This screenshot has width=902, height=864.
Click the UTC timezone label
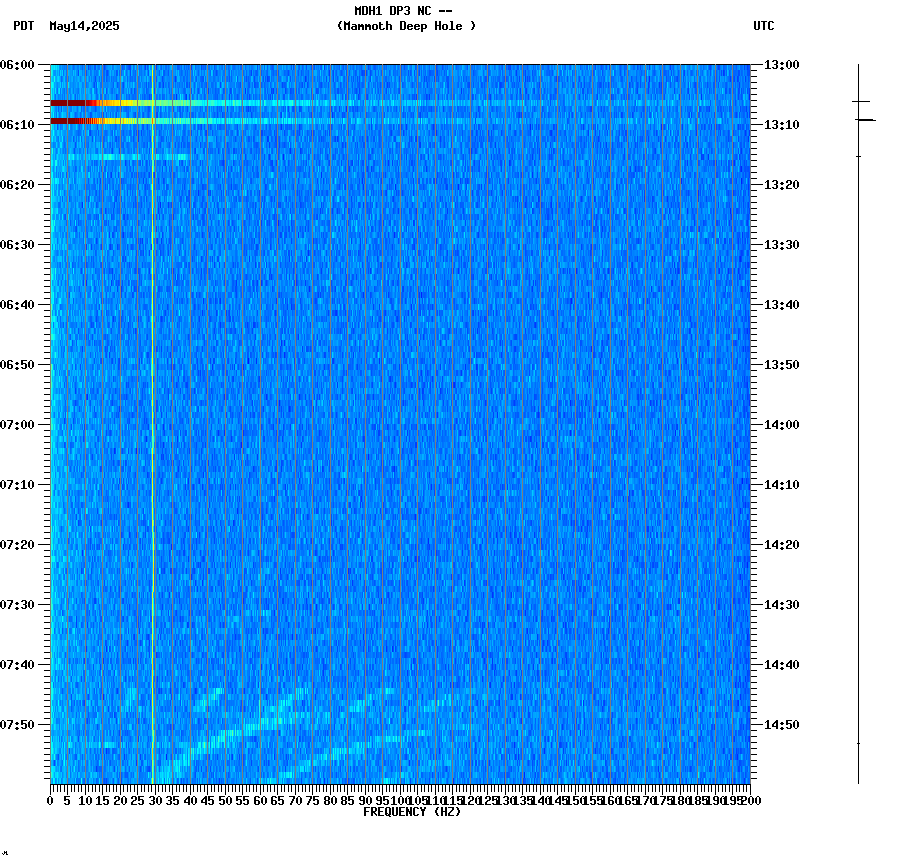coord(765,27)
